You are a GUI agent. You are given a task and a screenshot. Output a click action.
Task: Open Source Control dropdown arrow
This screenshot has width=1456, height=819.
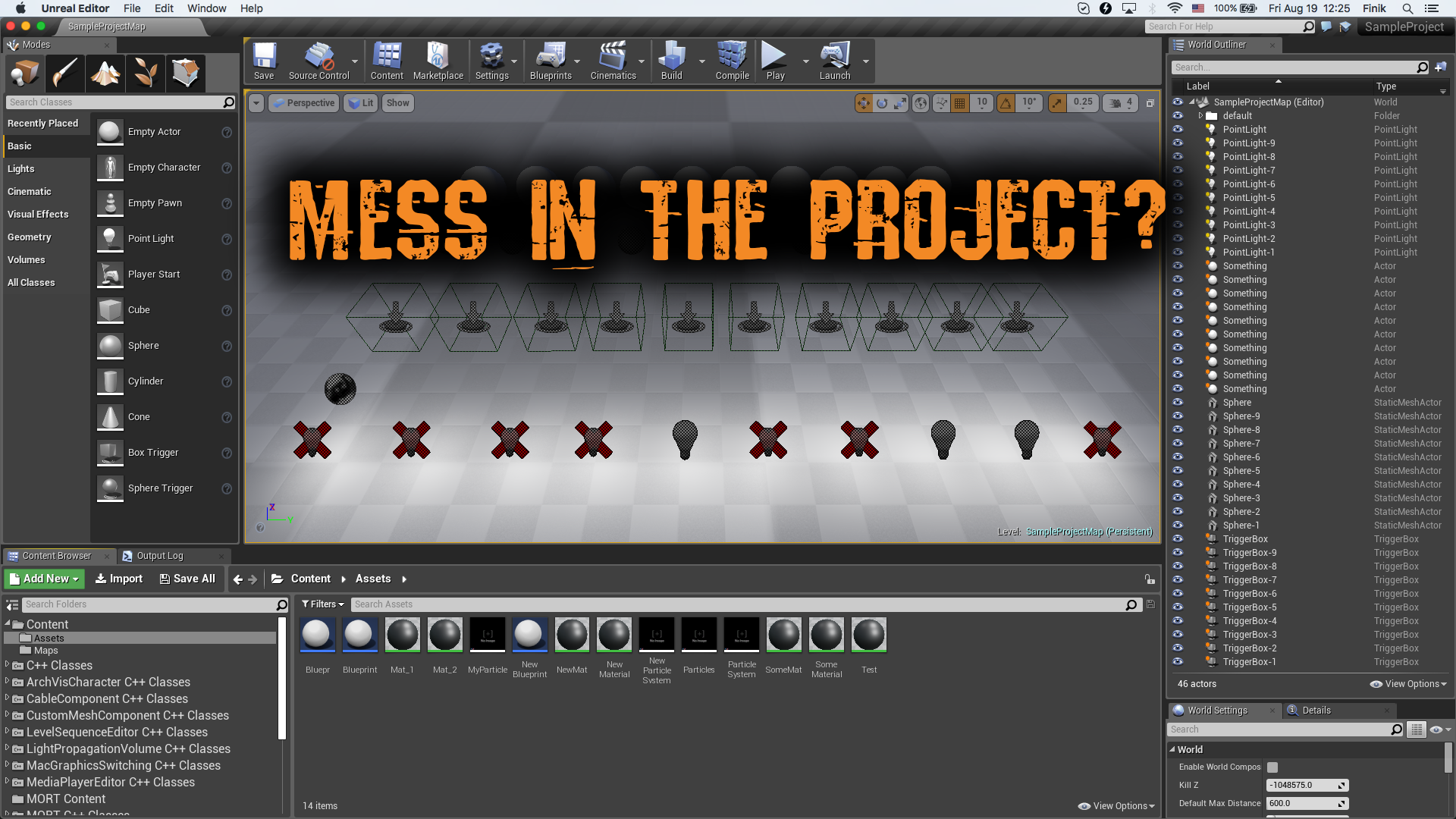tap(354, 61)
